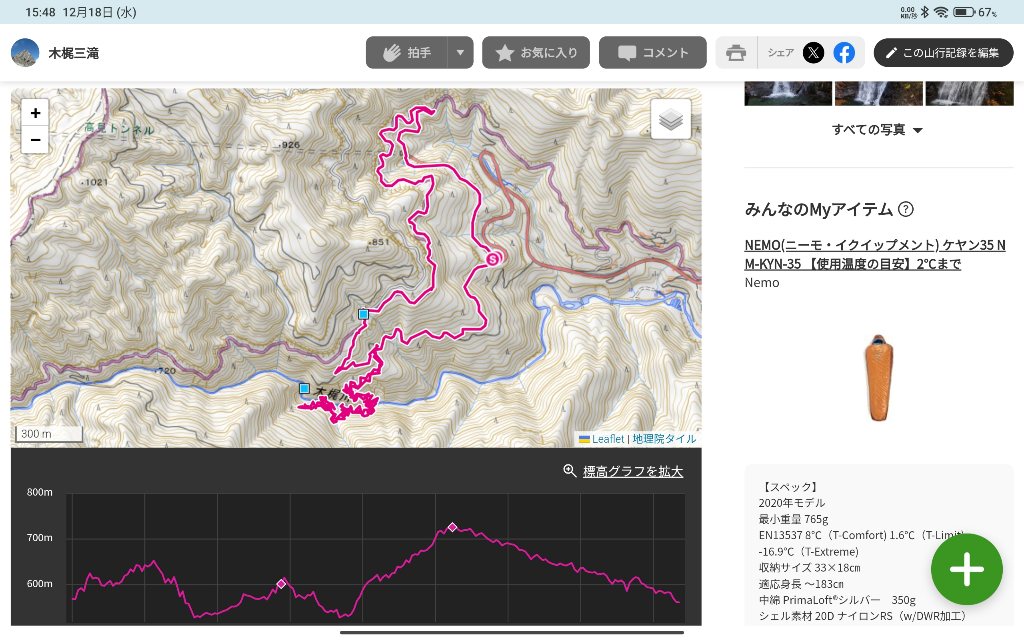
Task: Click この山行記録を編集 edit button
Action: coord(943,53)
